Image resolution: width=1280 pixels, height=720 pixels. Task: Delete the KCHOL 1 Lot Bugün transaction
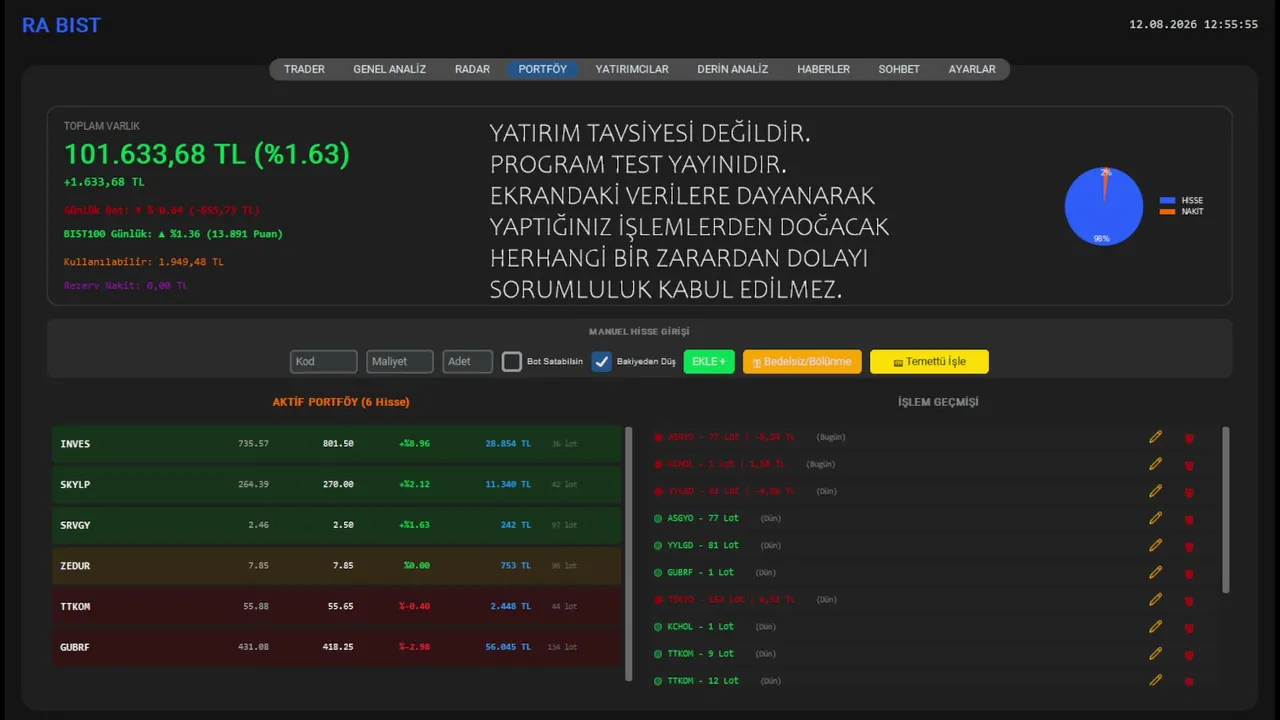pos(1189,465)
